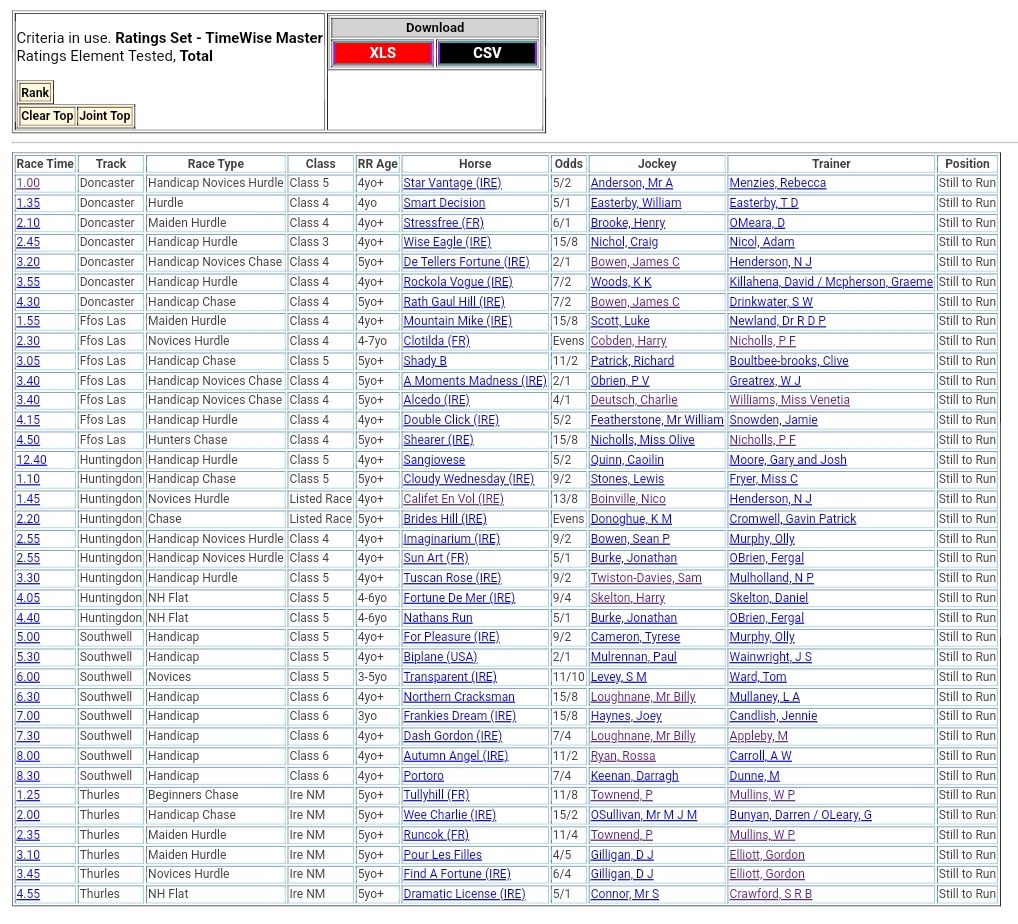
Task: Open jockey Twiston-Davies, Sam link
Action: pos(645,578)
